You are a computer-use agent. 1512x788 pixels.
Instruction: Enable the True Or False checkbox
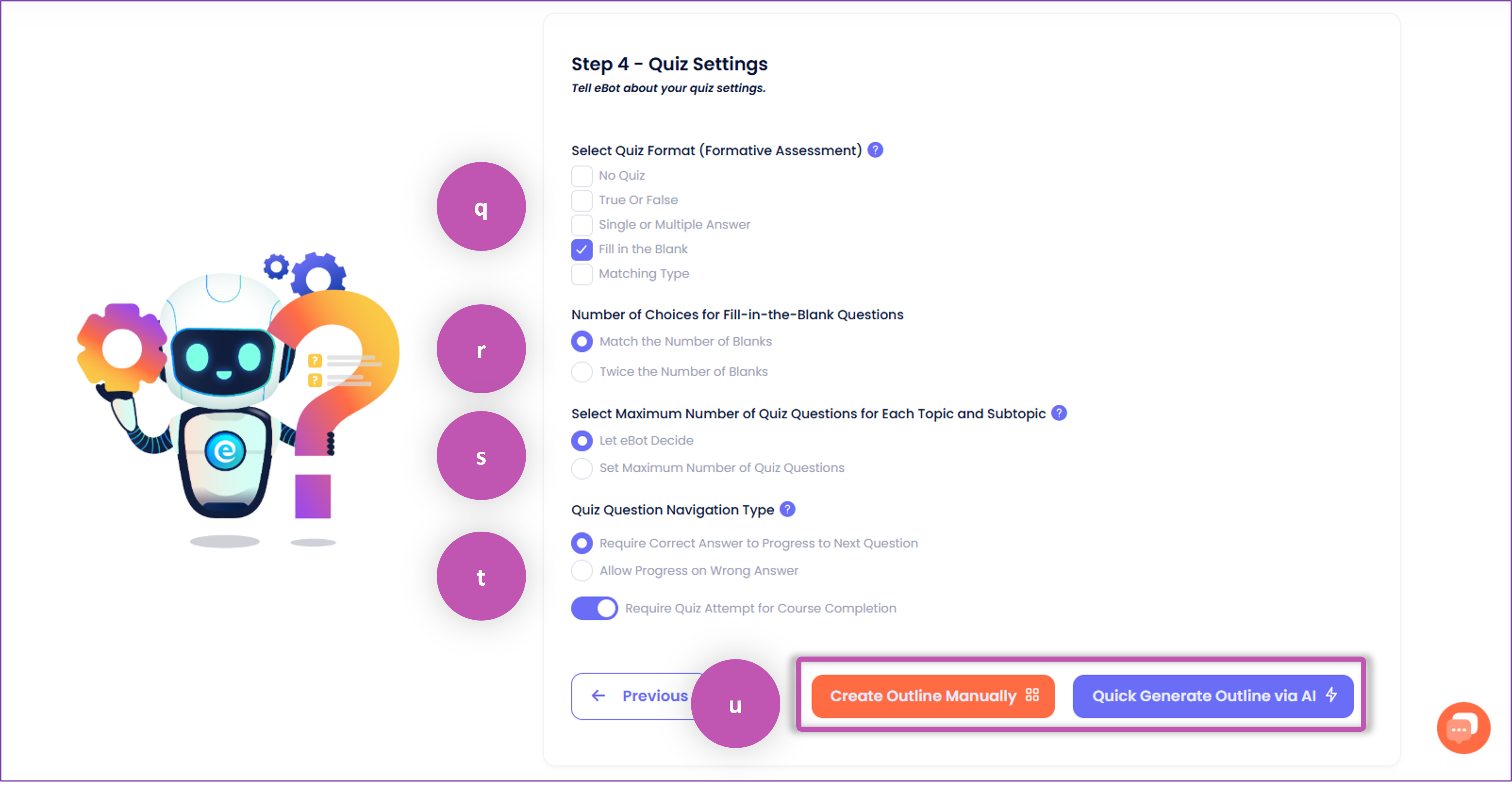click(x=582, y=200)
